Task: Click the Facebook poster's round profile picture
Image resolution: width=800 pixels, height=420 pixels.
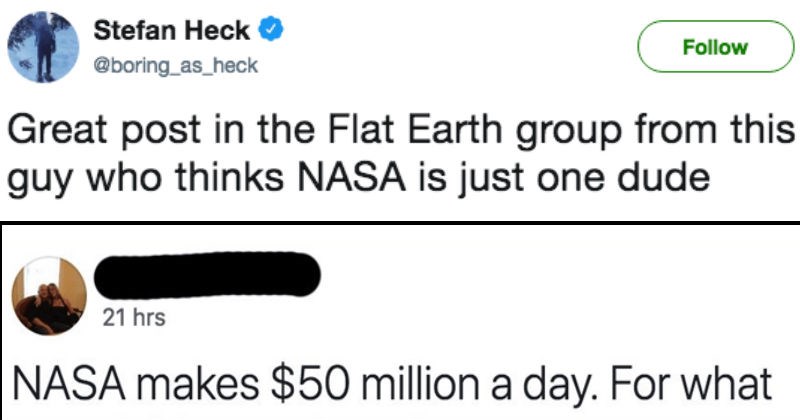Action: point(49,295)
